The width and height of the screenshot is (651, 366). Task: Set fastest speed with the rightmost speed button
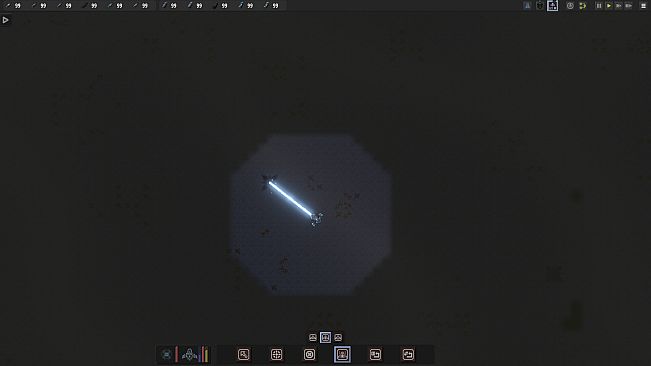tap(629, 6)
